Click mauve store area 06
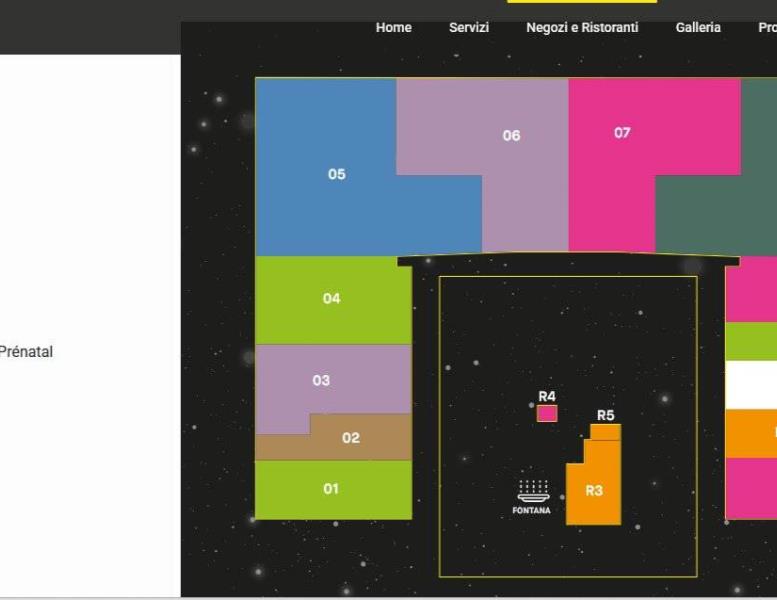777x600 pixels. pos(511,135)
